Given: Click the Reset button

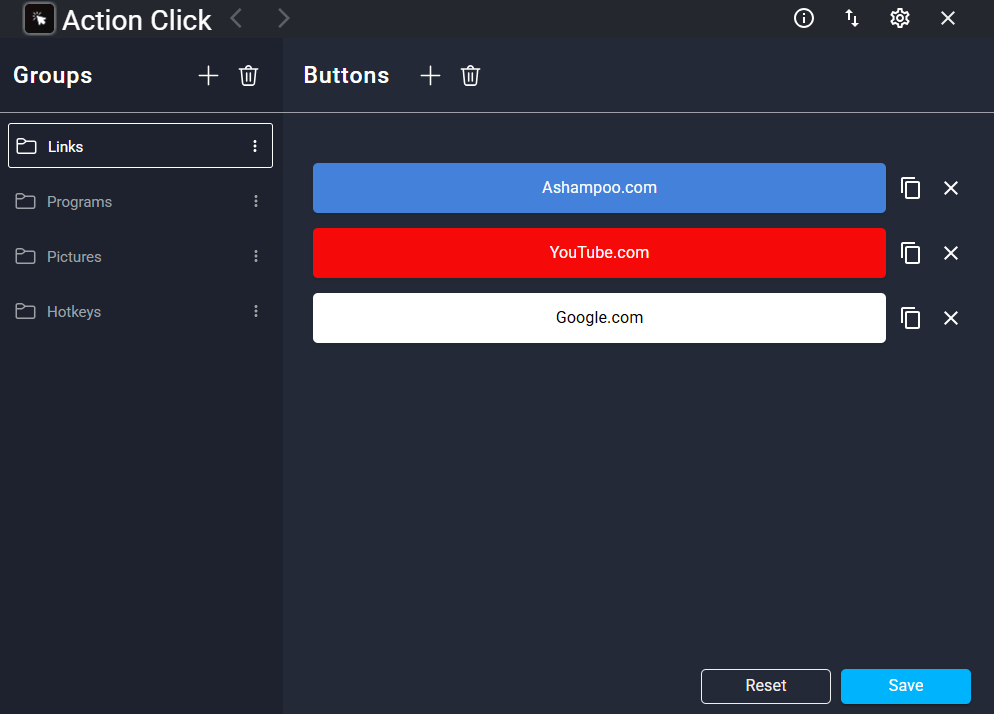Looking at the screenshot, I should [x=765, y=686].
